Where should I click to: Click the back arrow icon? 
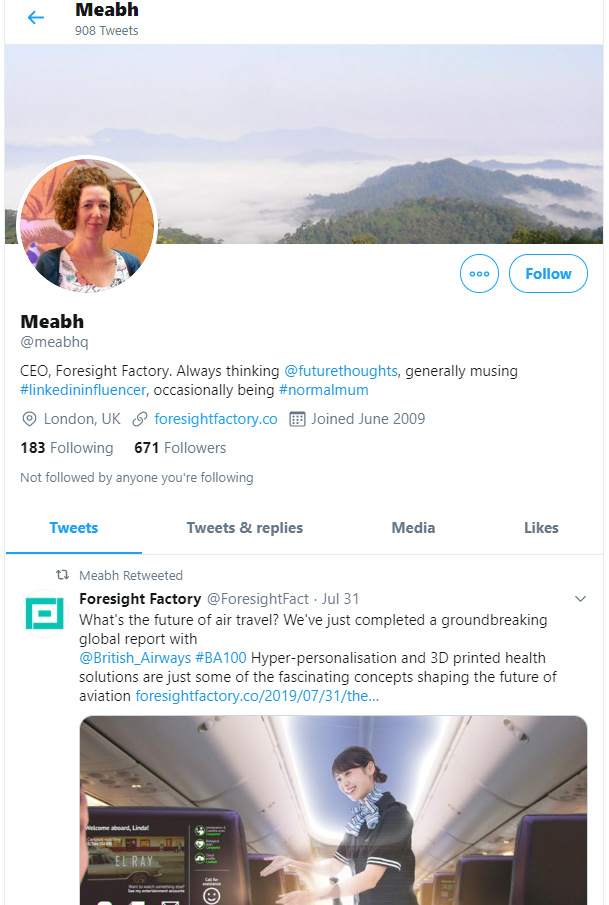click(36, 18)
